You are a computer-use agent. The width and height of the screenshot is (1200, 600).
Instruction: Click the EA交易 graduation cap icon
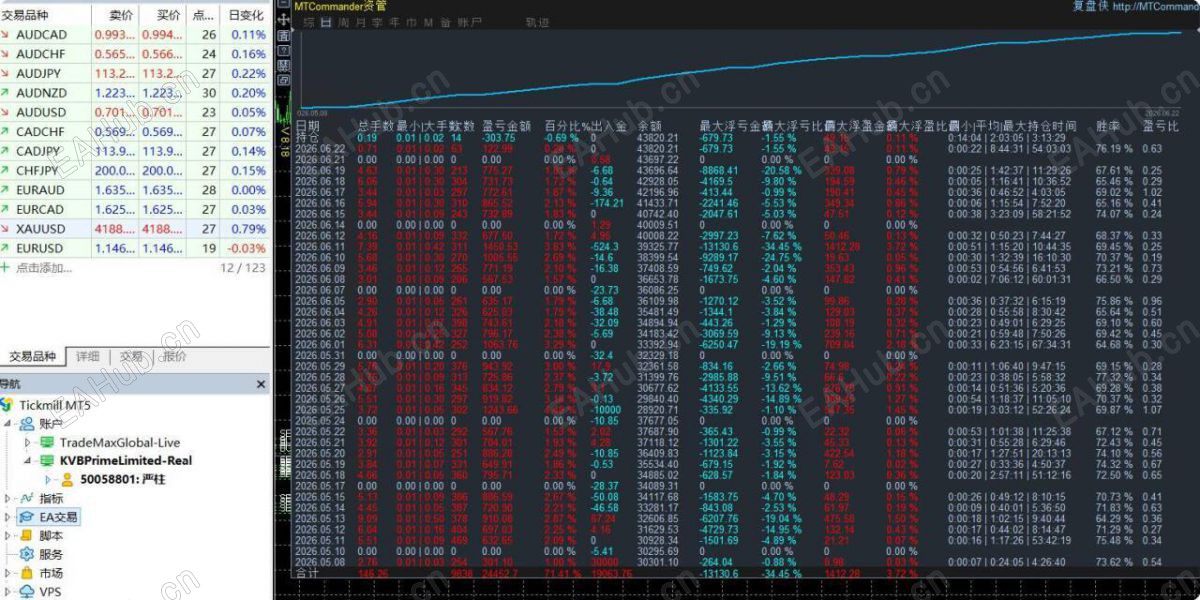(x=27, y=517)
